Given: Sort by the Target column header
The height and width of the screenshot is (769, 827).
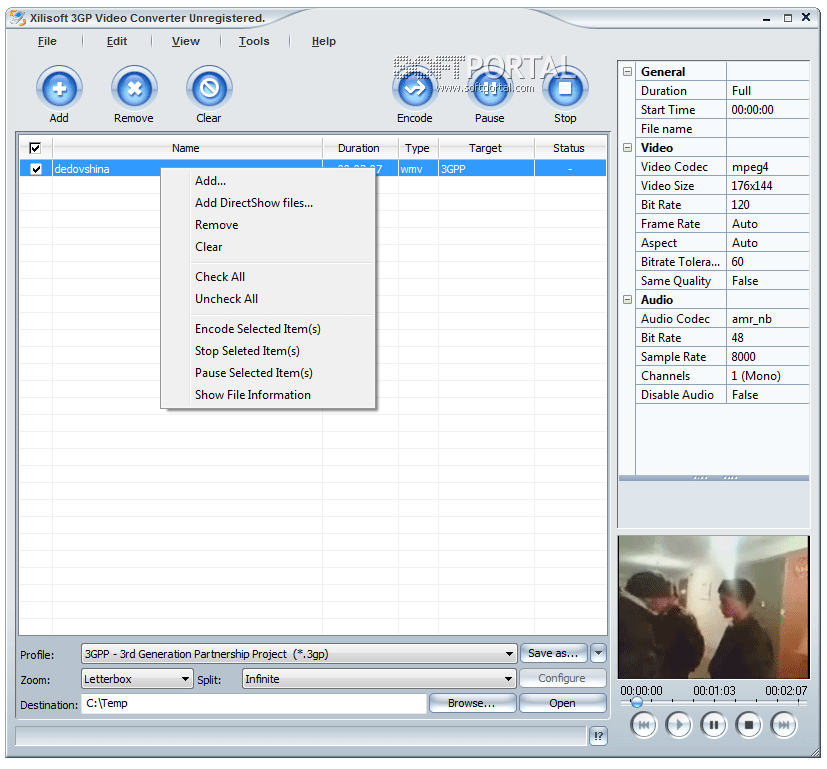Looking at the screenshot, I should coord(485,148).
